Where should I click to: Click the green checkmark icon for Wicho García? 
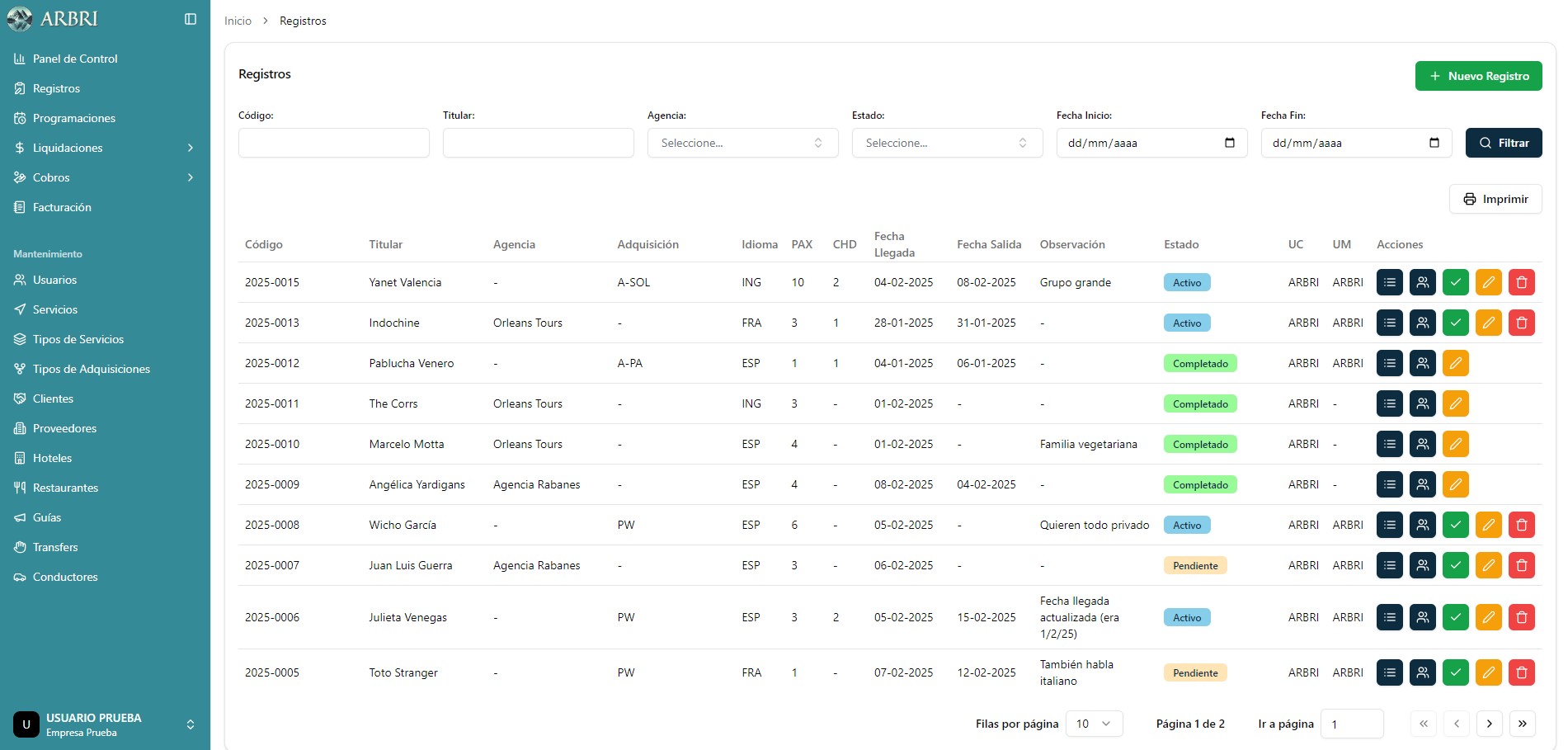pos(1455,525)
